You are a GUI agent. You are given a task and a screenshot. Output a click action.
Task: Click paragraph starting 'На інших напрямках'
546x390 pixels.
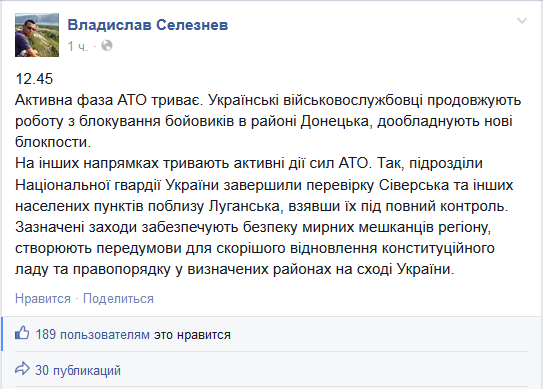264,185
